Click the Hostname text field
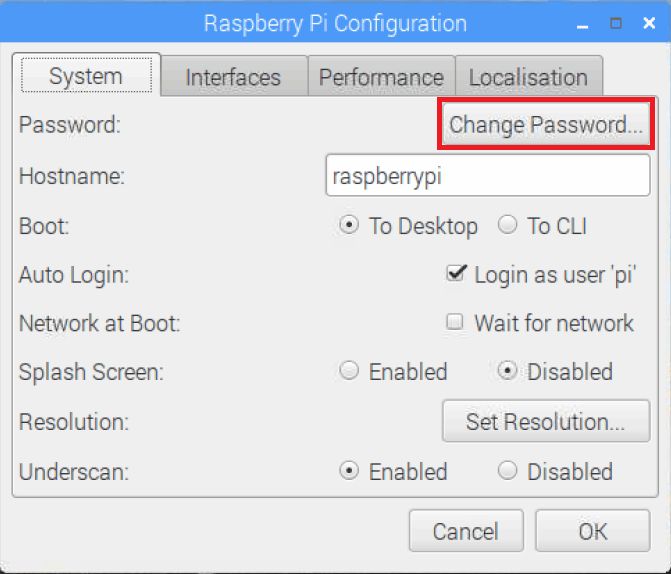 [x=488, y=176]
